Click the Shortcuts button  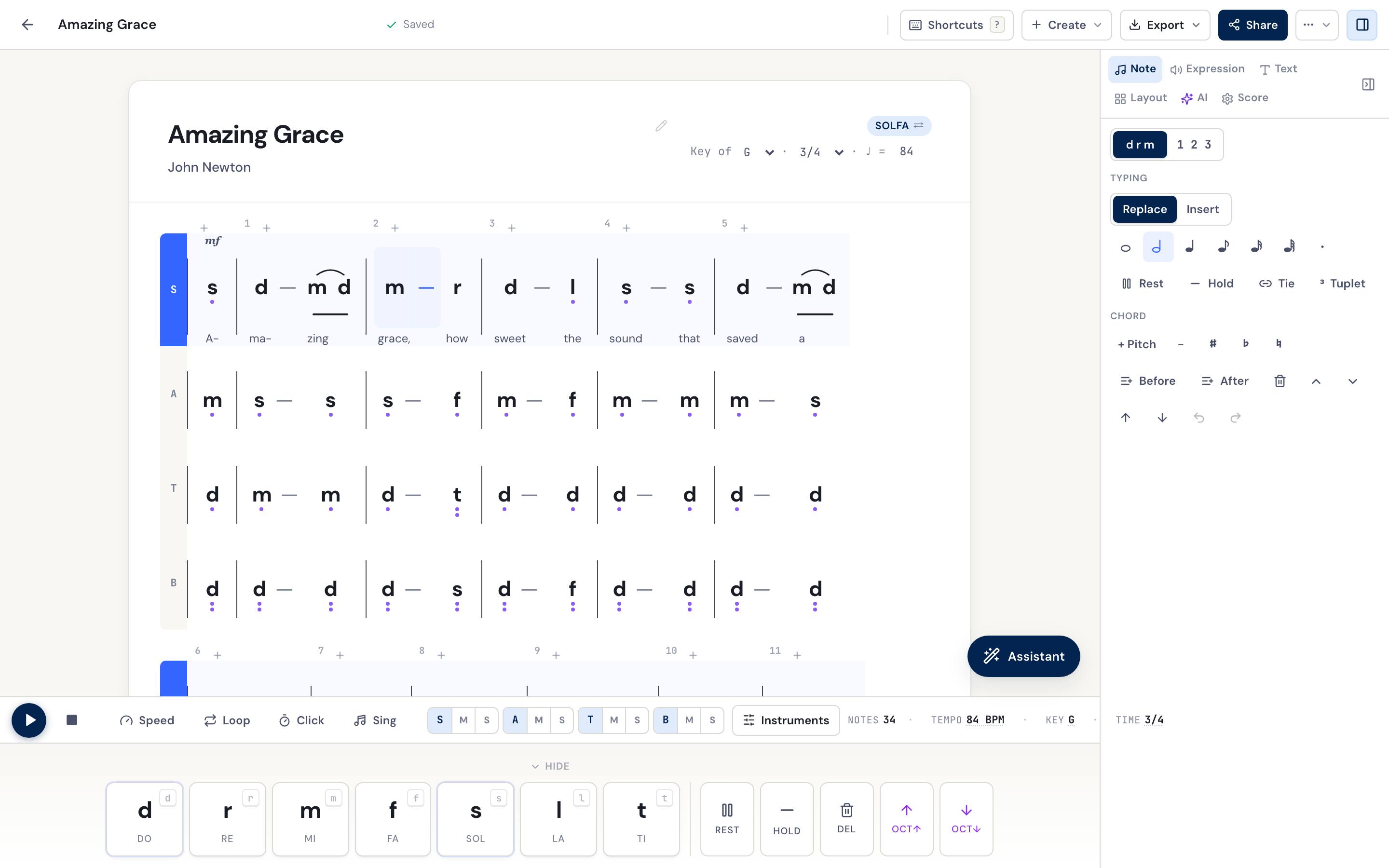[956, 25]
